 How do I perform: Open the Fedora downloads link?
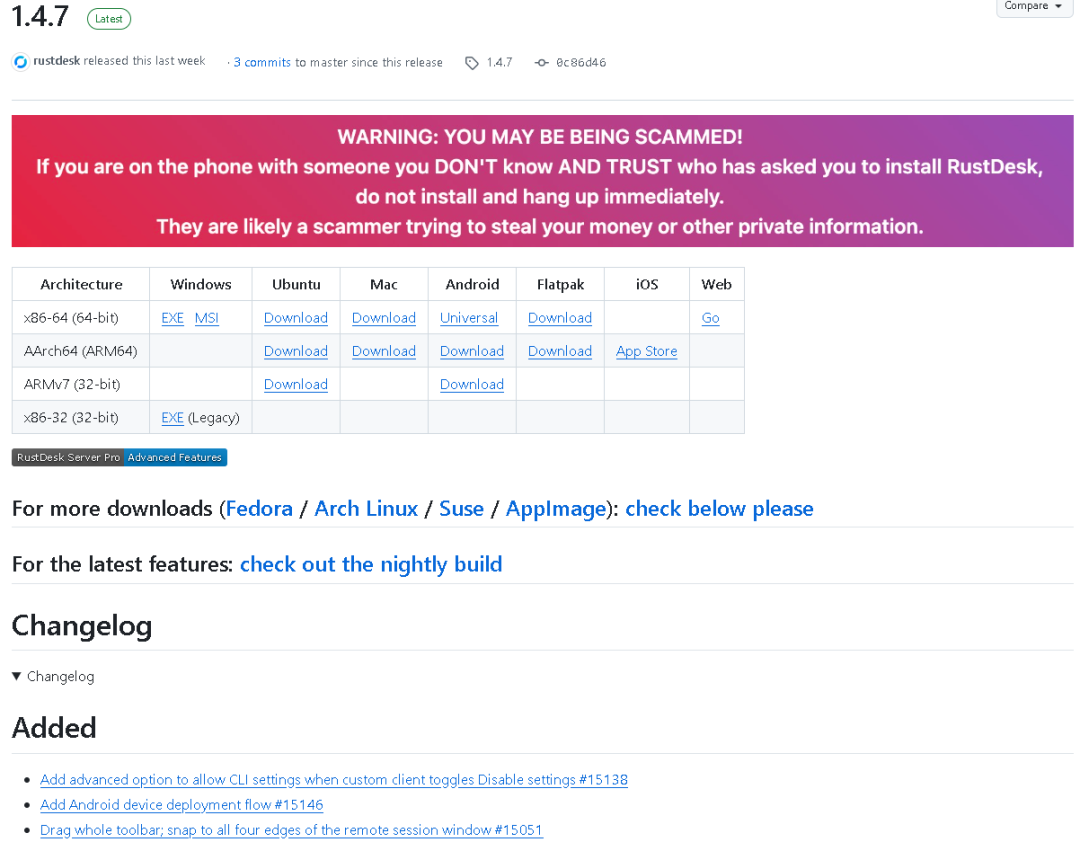pyautogui.click(x=259, y=509)
